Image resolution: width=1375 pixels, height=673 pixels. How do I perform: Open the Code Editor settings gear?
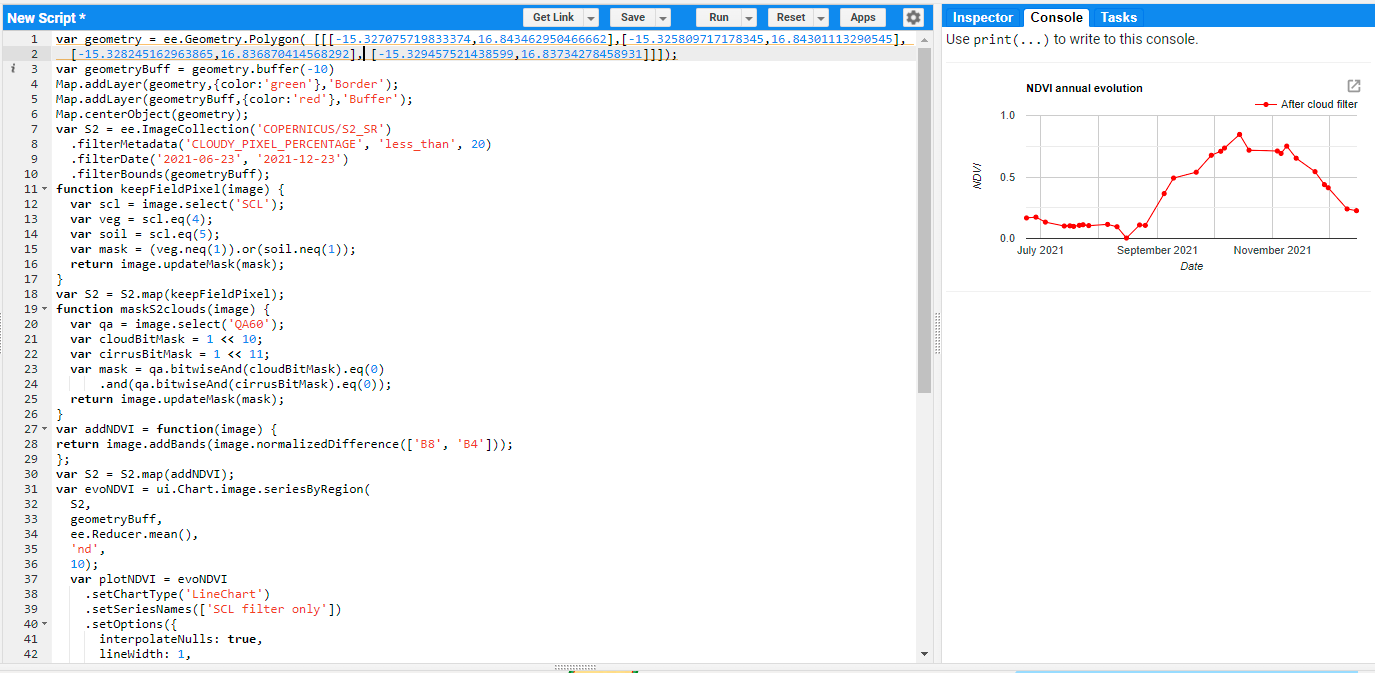click(x=913, y=17)
